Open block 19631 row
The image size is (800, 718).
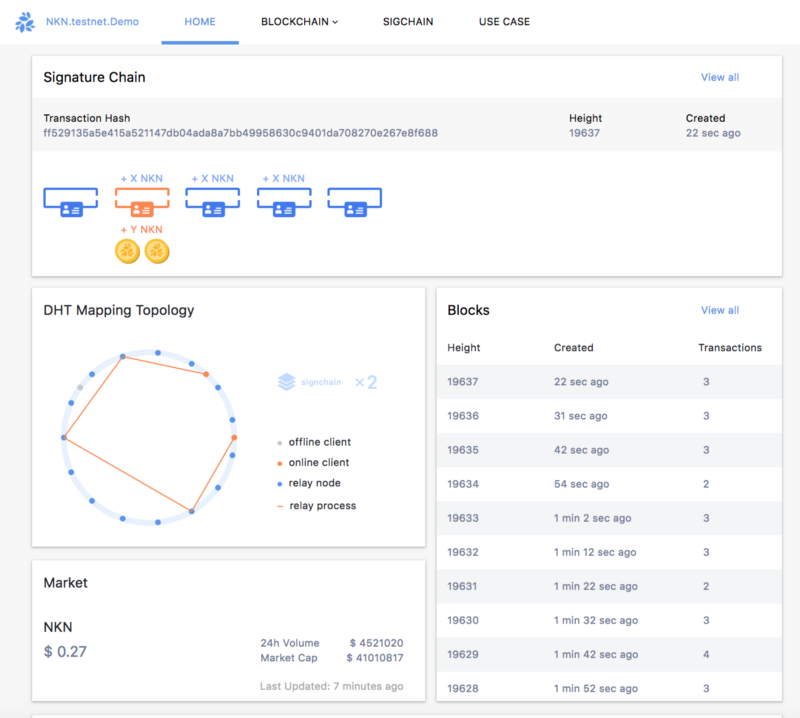click(609, 586)
